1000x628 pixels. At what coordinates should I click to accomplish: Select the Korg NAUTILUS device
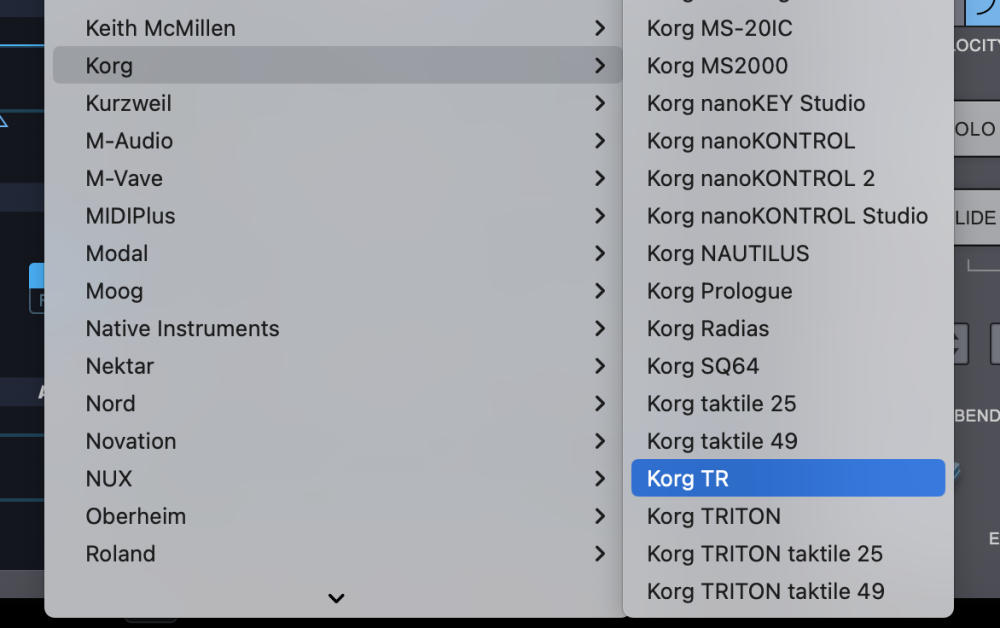tap(727, 253)
